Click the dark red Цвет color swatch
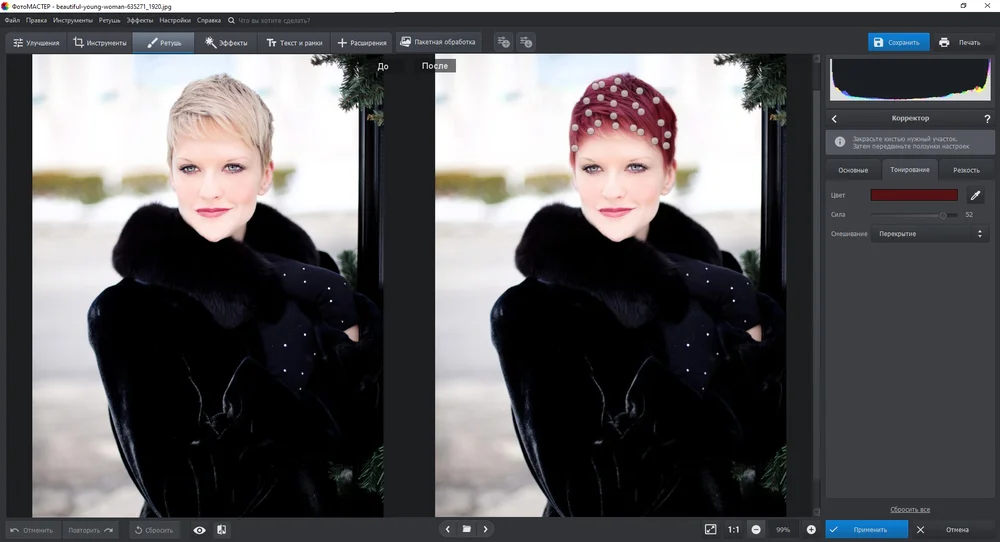 coord(914,196)
